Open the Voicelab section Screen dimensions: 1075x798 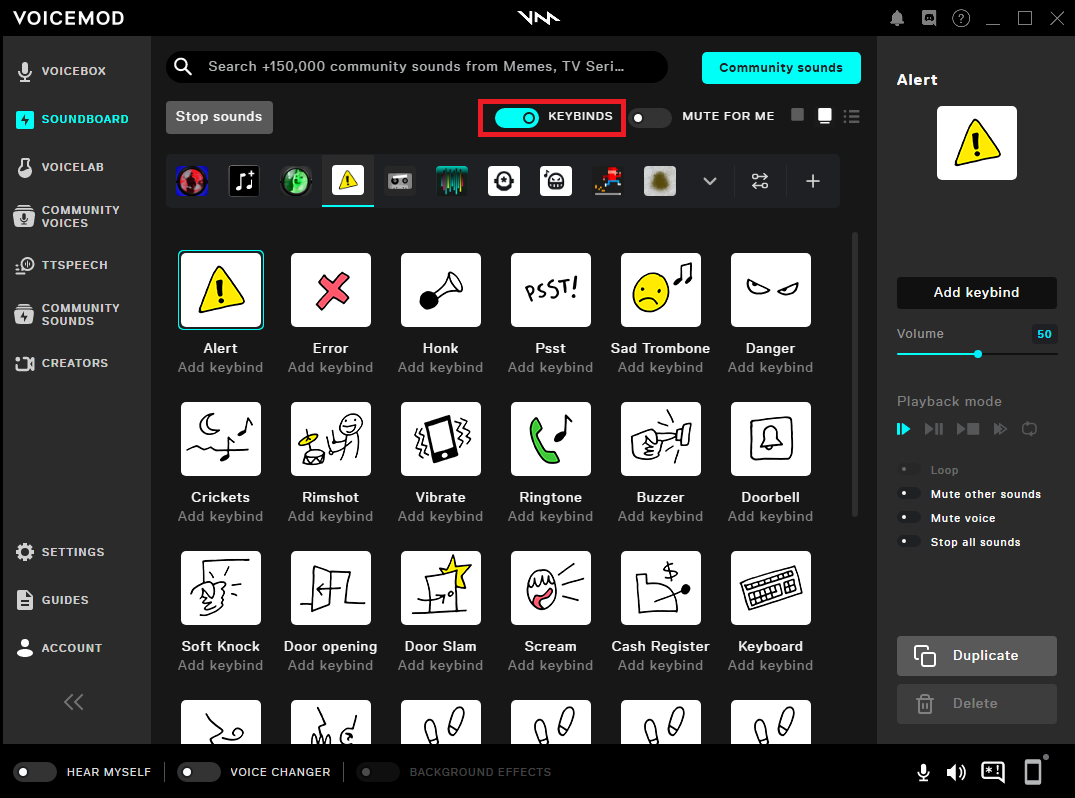point(72,167)
